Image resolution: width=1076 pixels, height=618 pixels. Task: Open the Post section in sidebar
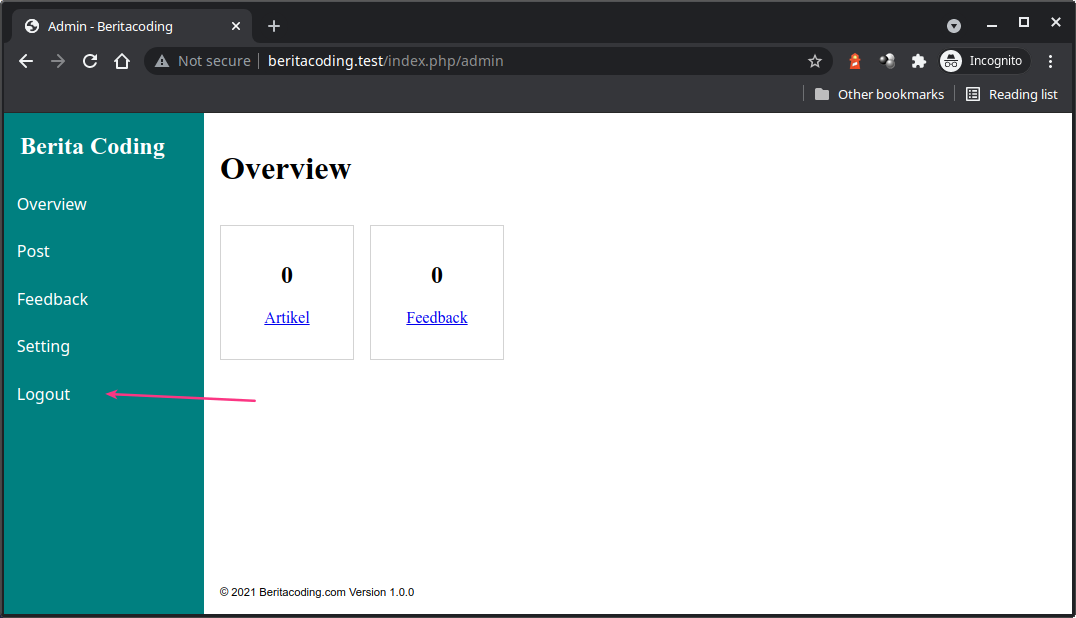coord(33,251)
